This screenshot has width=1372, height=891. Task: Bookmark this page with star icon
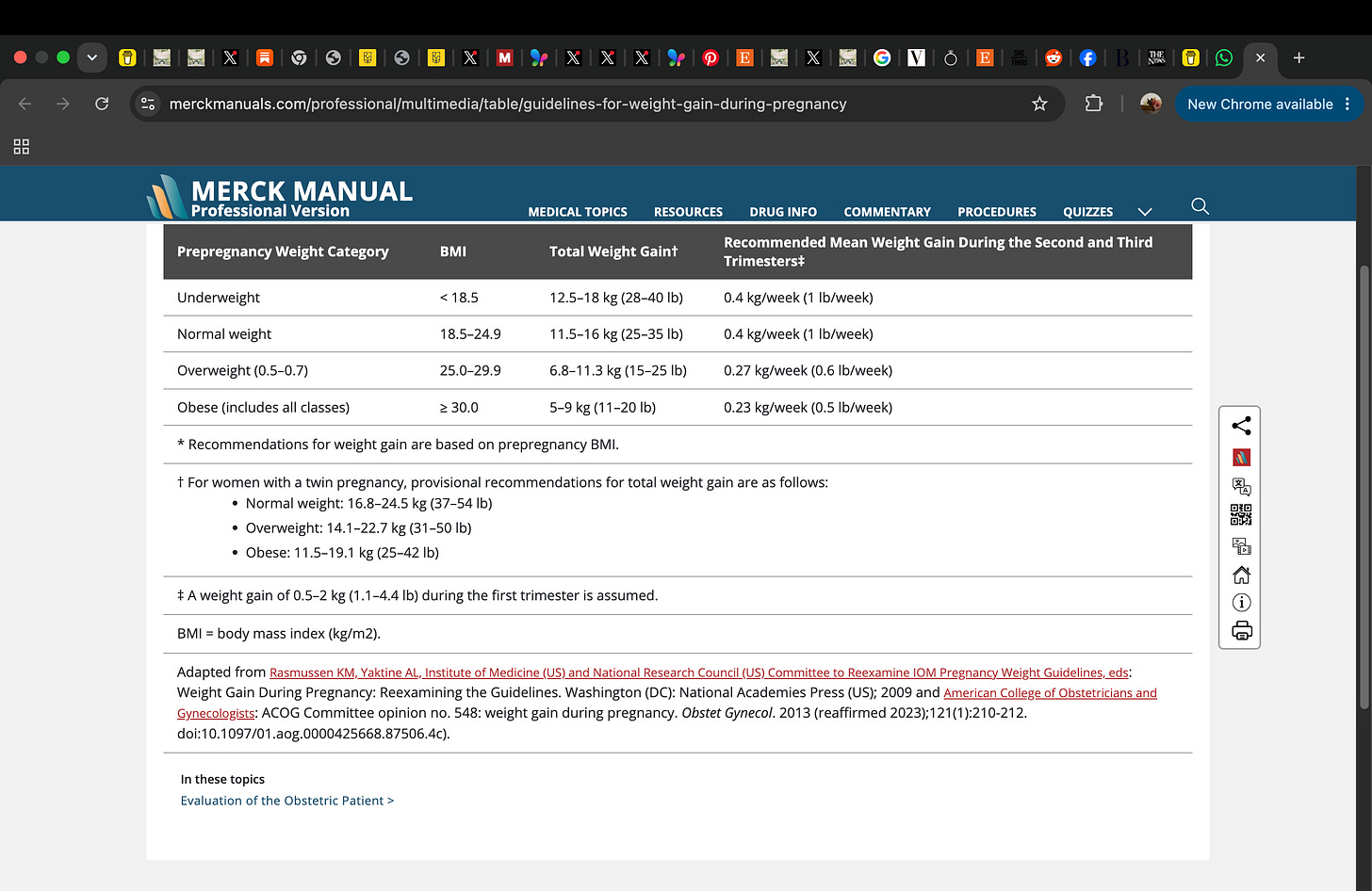(x=1039, y=104)
